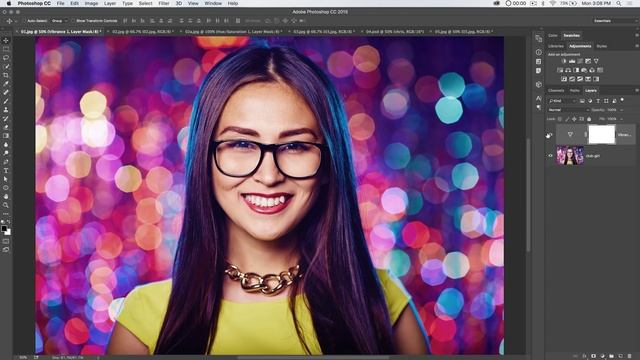The height and width of the screenshot is (360, 640).
Task: Open the Character panel icon in dock
Action: pyautogui.click(x=539, y=98)
